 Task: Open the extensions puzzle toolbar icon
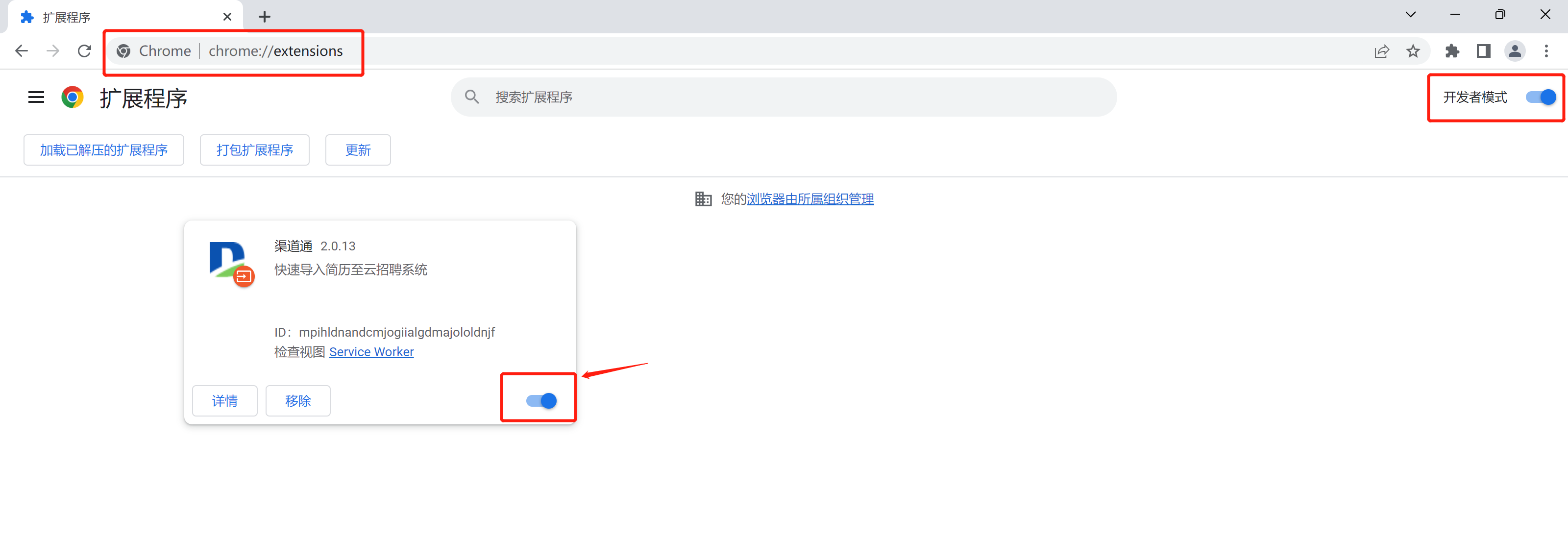coord(1452,51)
